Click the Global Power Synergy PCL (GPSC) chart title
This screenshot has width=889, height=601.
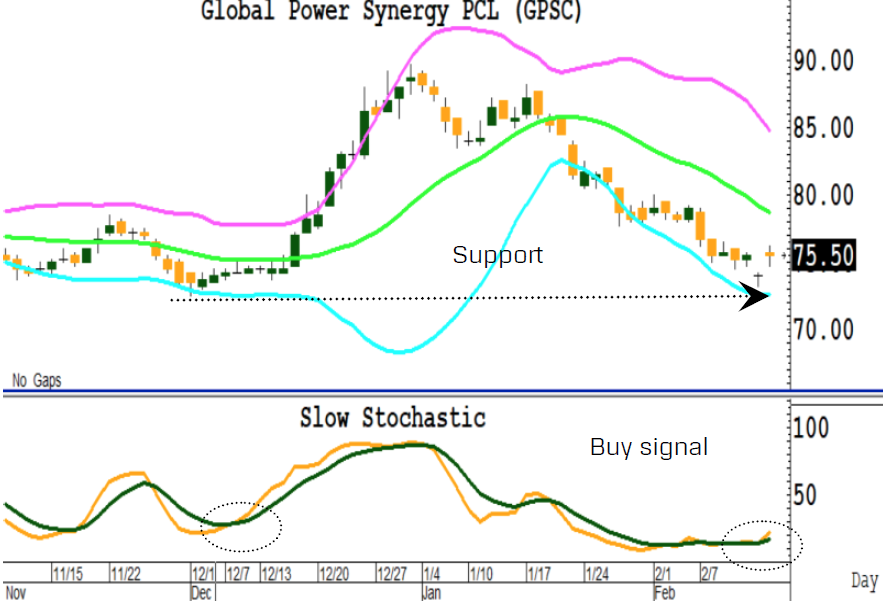pyautogui.click(x=391, y=11)
